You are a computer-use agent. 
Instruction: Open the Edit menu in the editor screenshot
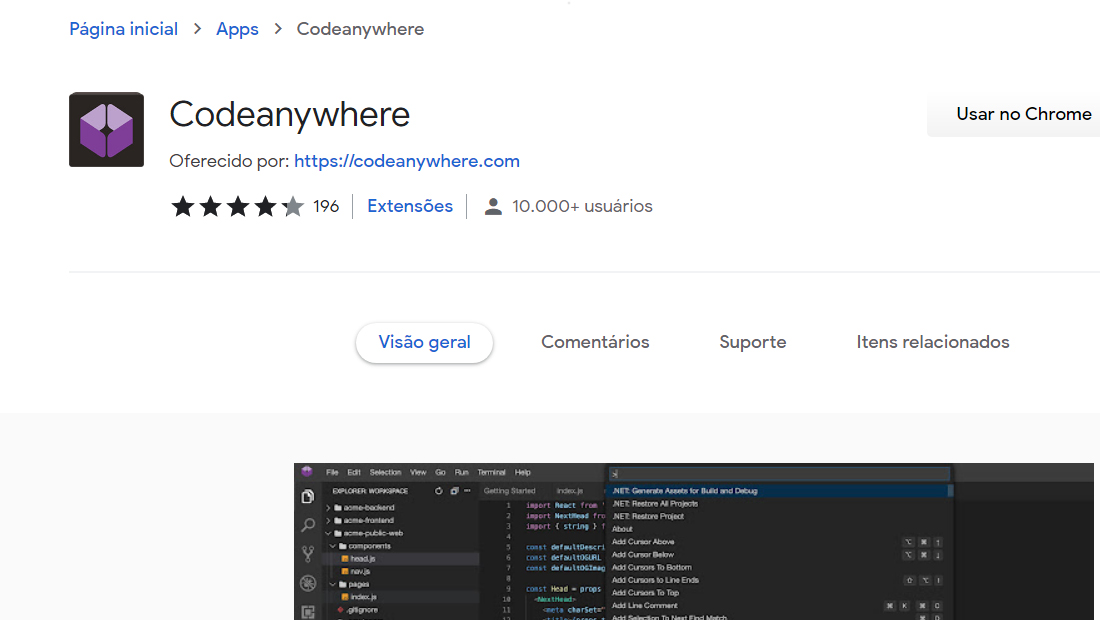354,473
